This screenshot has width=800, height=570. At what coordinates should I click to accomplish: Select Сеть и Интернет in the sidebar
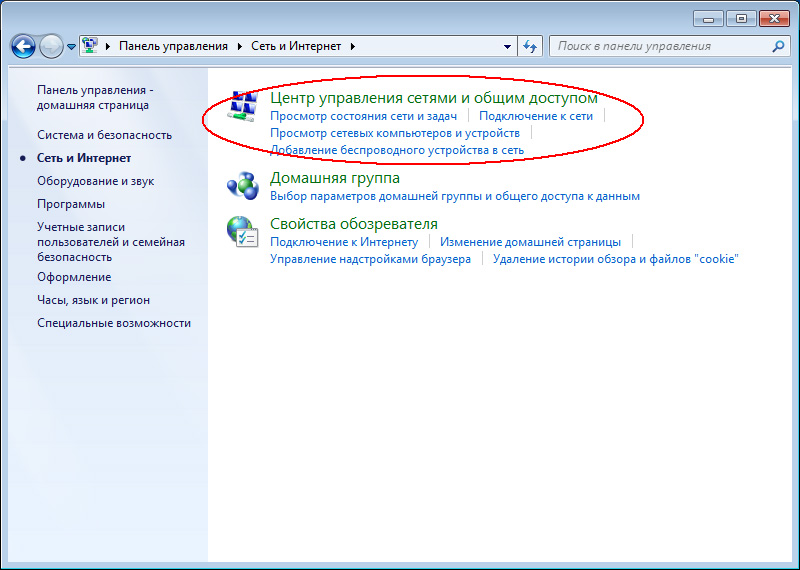[x=84, y=158]
